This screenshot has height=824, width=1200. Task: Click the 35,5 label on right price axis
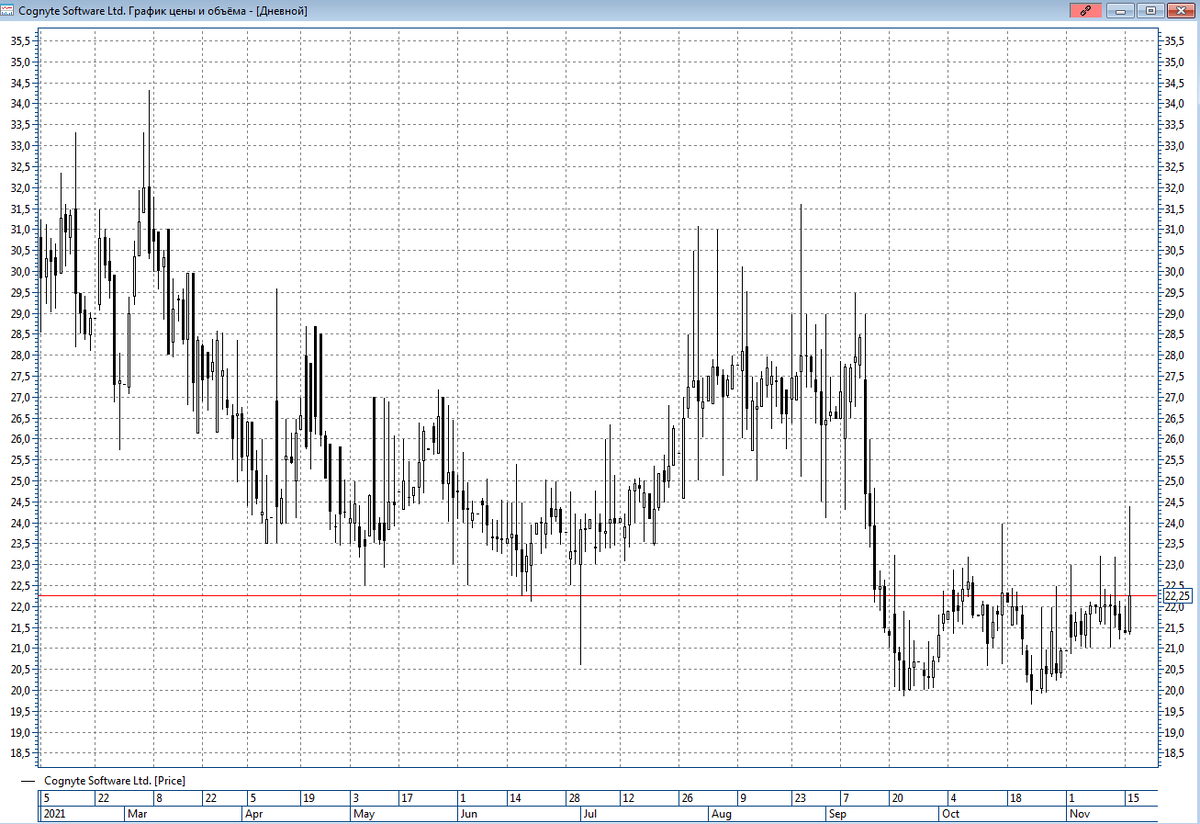pyautogui.click(x=1177, y=41)
